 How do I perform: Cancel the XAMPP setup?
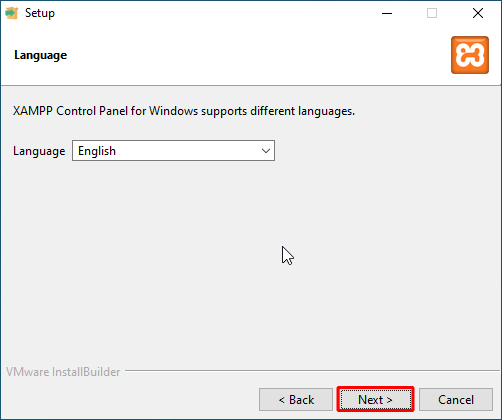tap(456, 399)
